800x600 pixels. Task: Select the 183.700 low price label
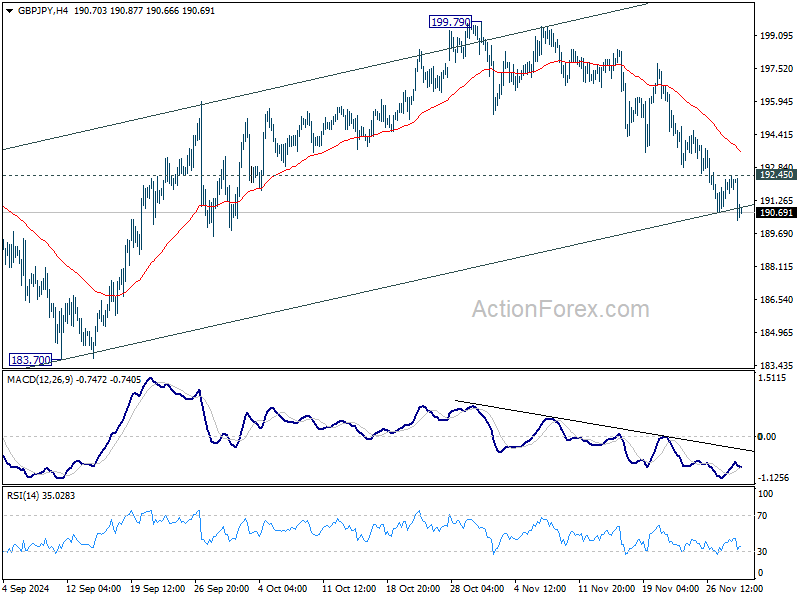[31, 360]
